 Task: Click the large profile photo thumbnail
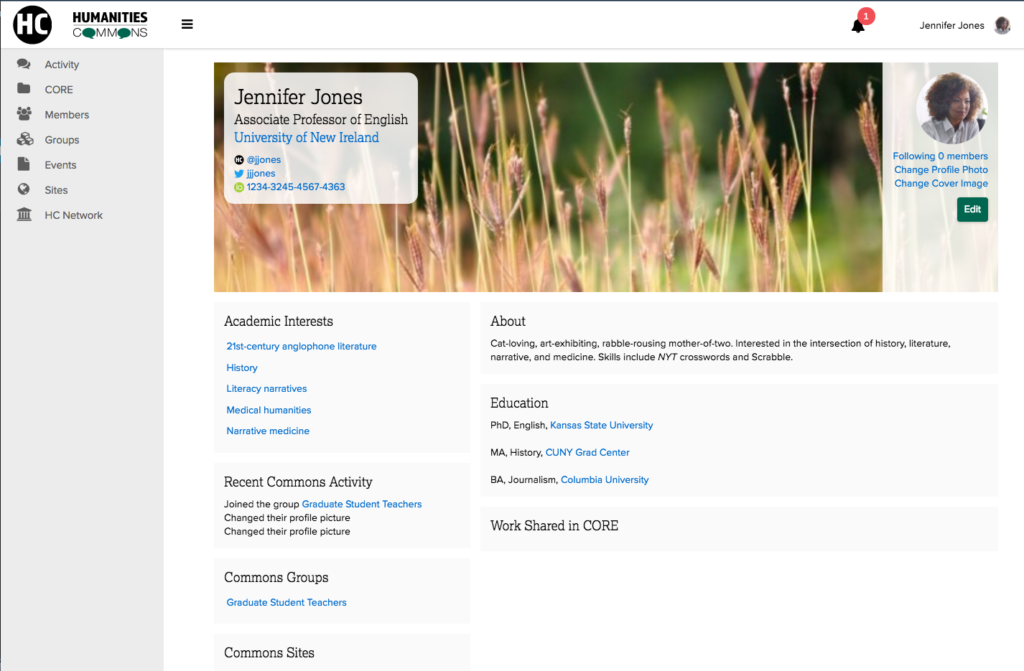pyautogui.click(x=951, y=108)
